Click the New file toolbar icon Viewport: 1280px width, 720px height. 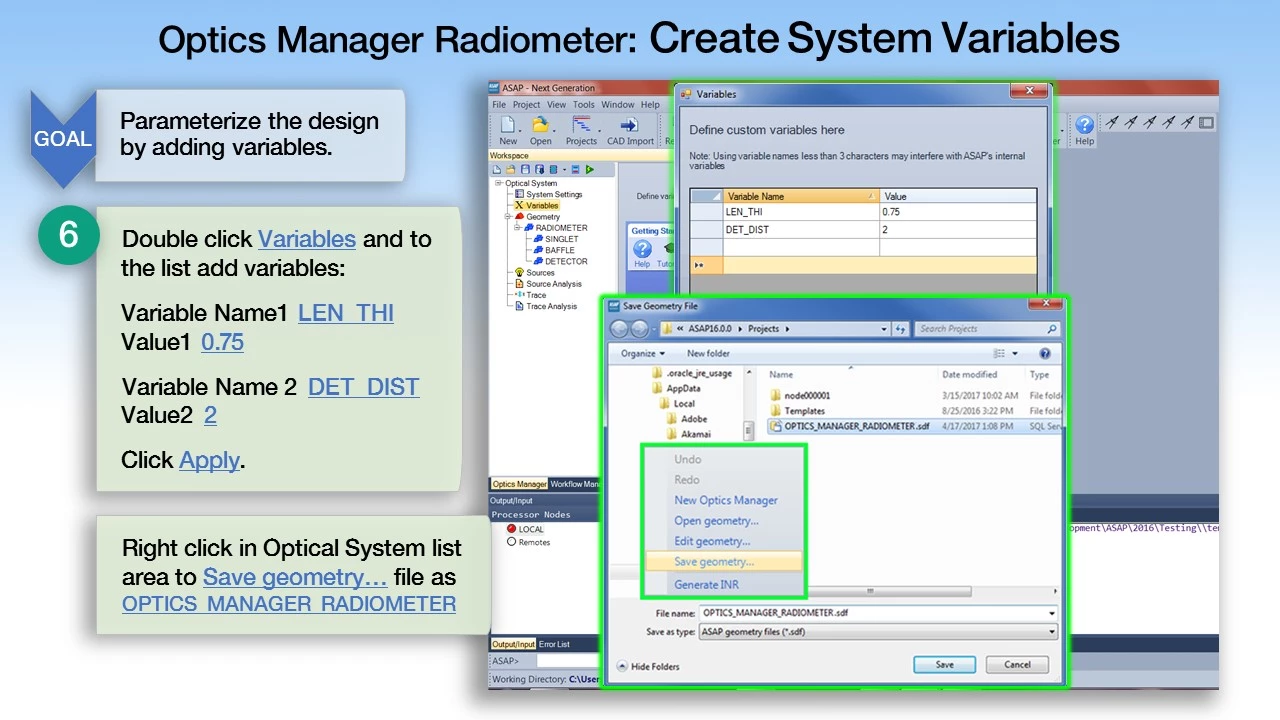[x=507, y=126]
